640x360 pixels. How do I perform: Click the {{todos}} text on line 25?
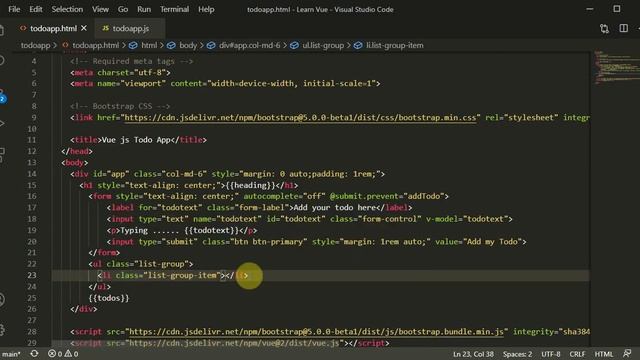[109, 298]
